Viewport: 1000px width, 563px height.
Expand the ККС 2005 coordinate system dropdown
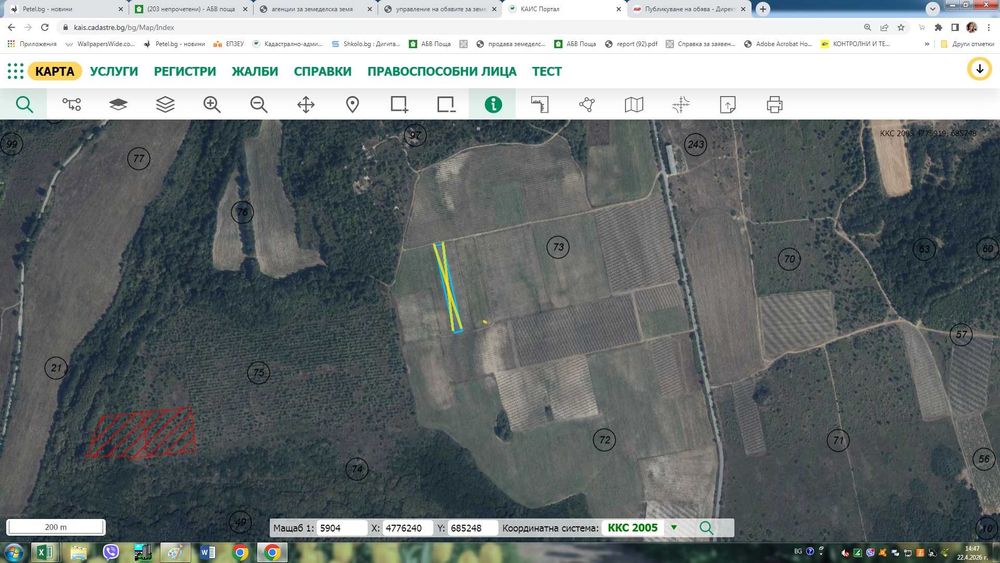(x=673, y=527)
